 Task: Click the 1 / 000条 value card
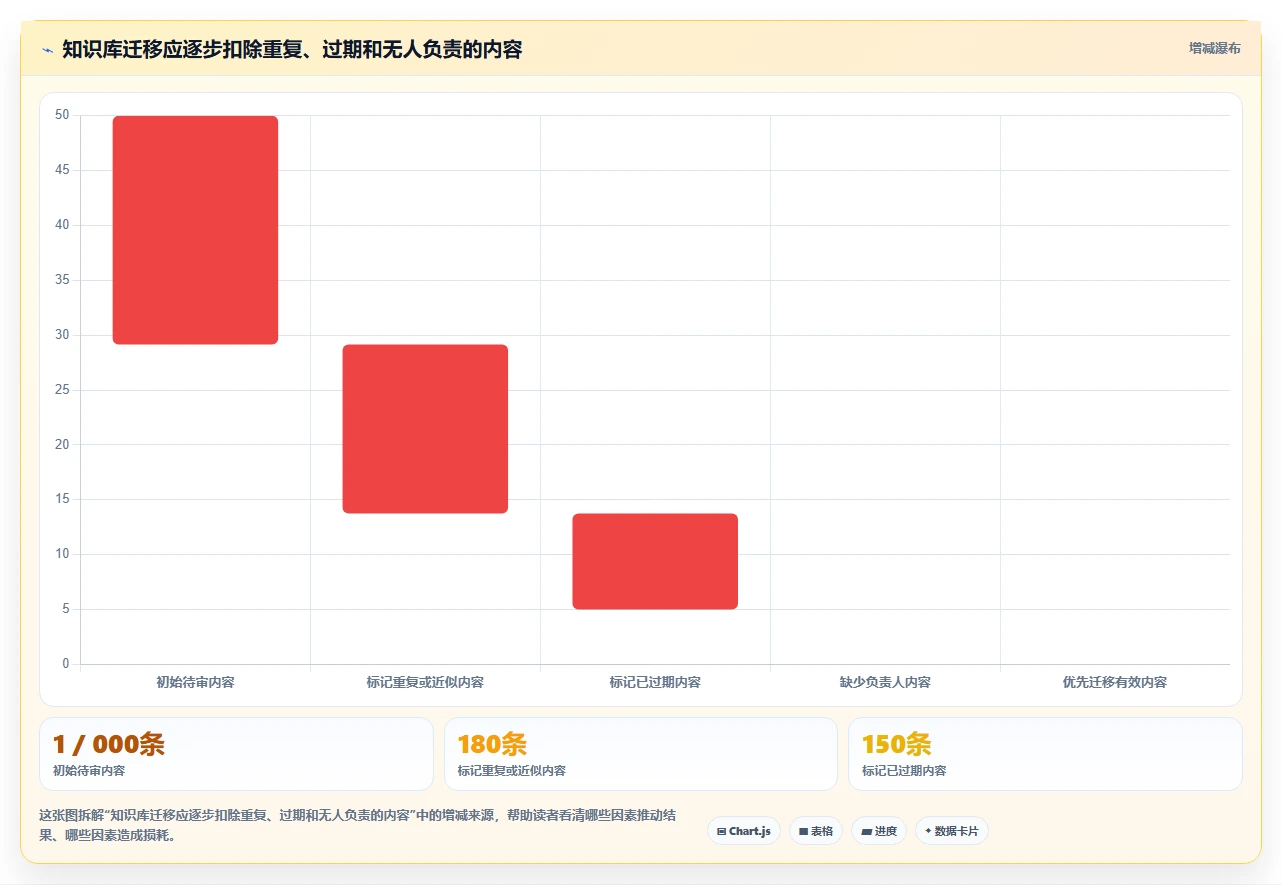[236, 754]
